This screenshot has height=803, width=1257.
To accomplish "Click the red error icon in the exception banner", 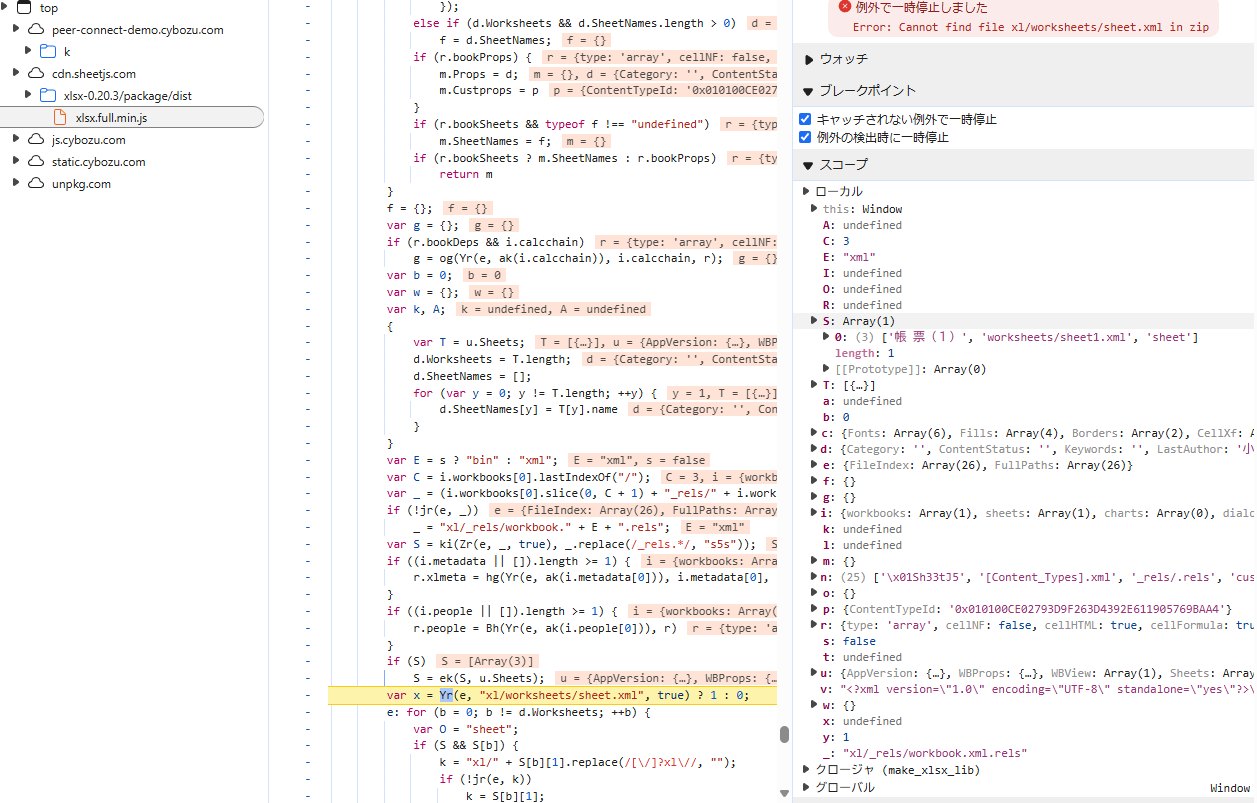I will [x=845, y=7].
